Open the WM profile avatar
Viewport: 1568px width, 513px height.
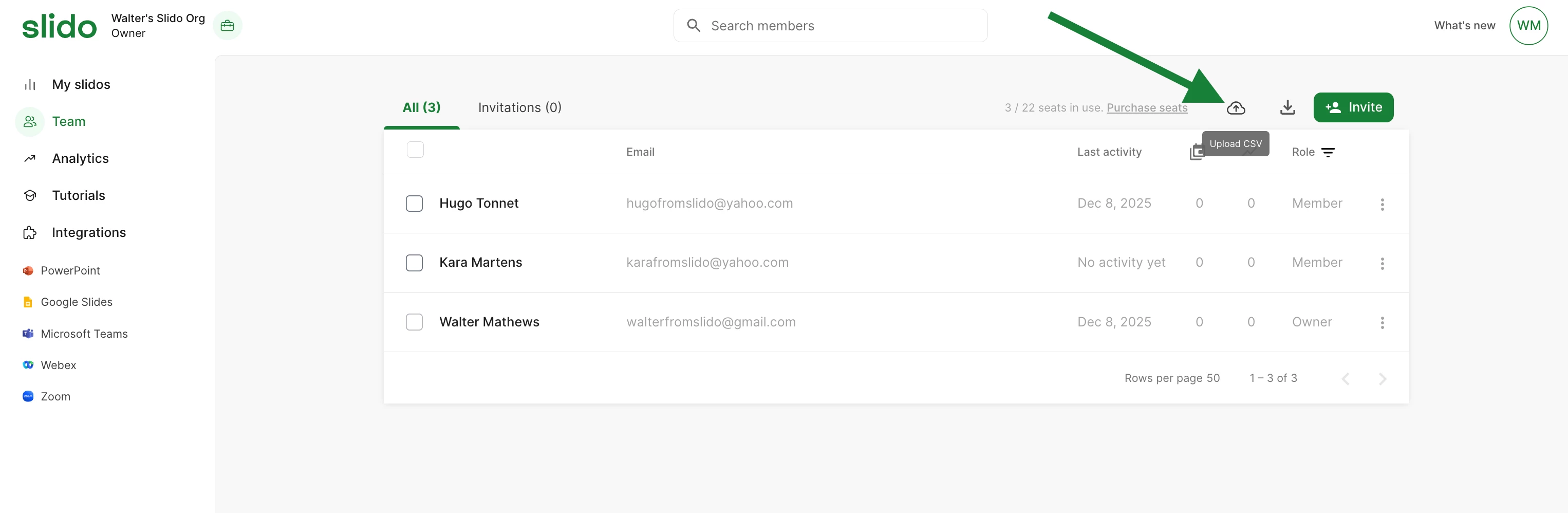tap(1528, 26)
